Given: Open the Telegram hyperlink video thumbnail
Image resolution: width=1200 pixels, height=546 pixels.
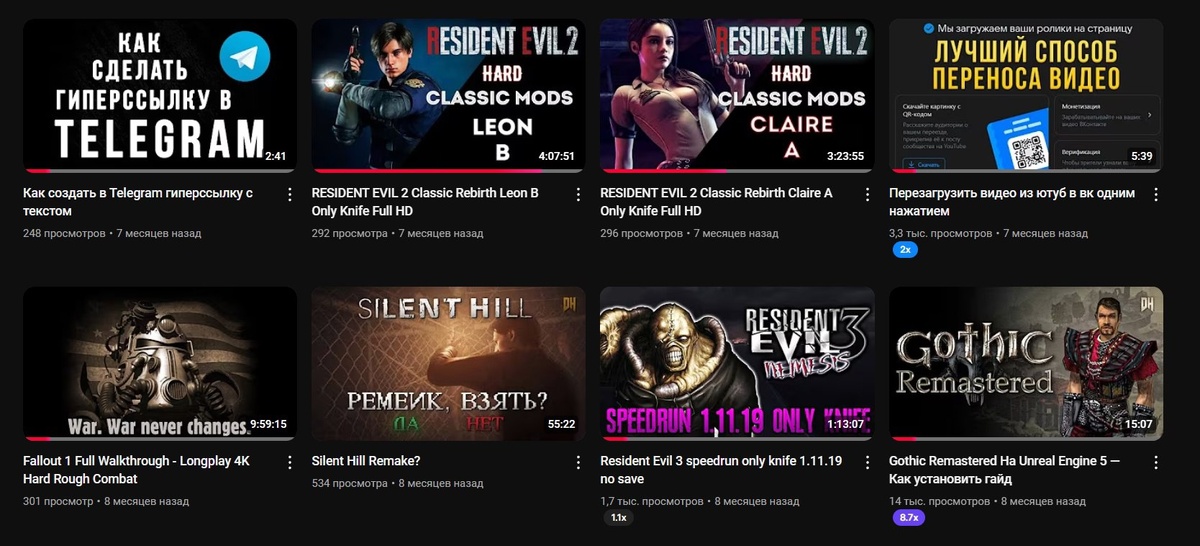Looking at the screenshot, I should pos(160,95).
